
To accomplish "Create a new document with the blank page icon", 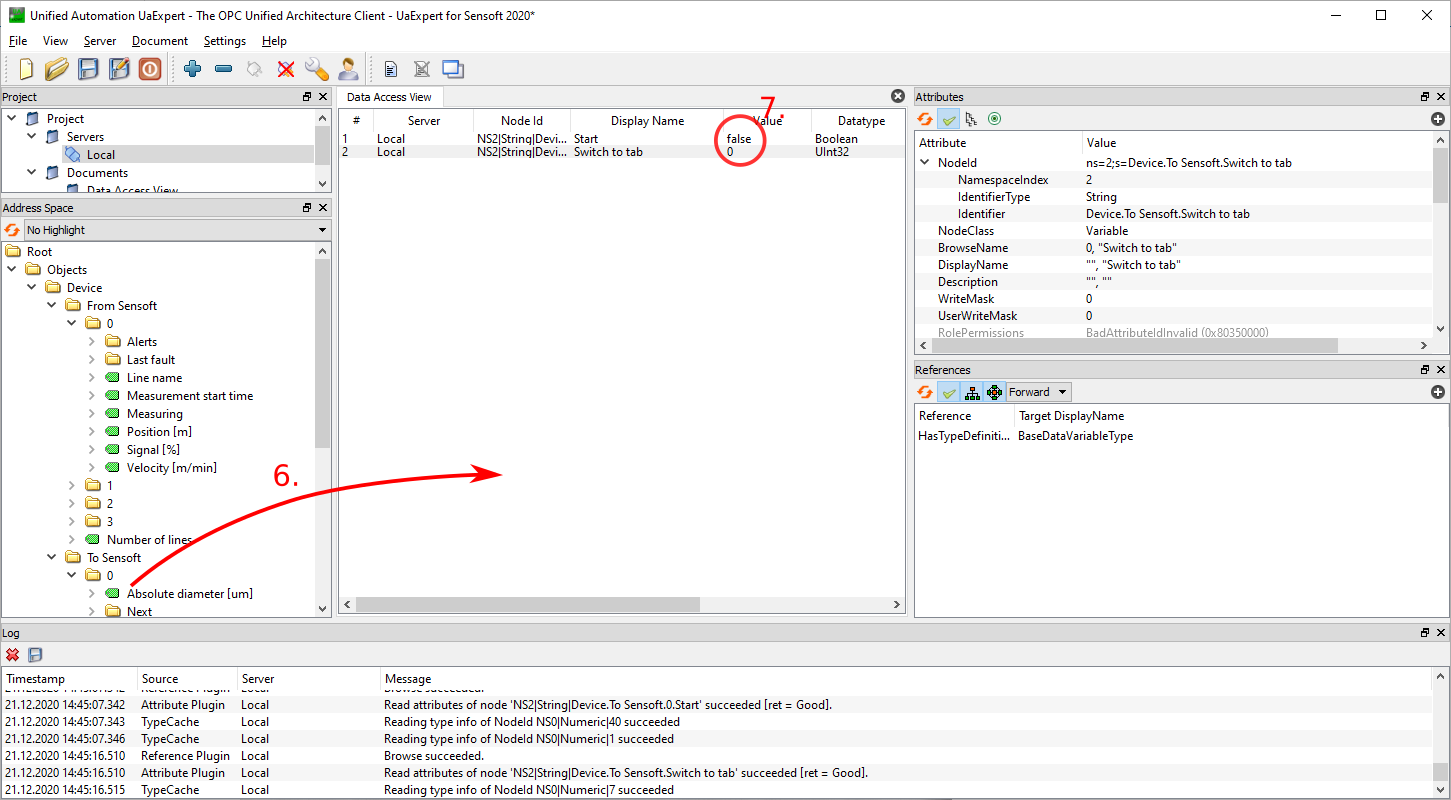I will 26,69.
